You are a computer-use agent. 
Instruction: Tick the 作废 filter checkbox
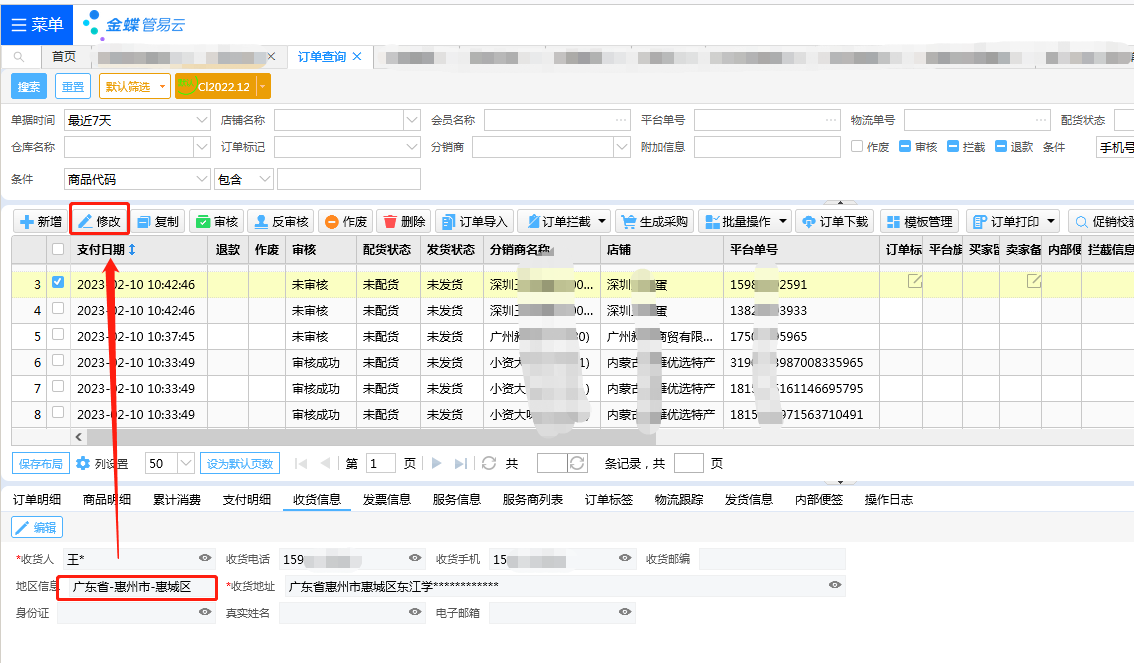[x=857, y=147]
